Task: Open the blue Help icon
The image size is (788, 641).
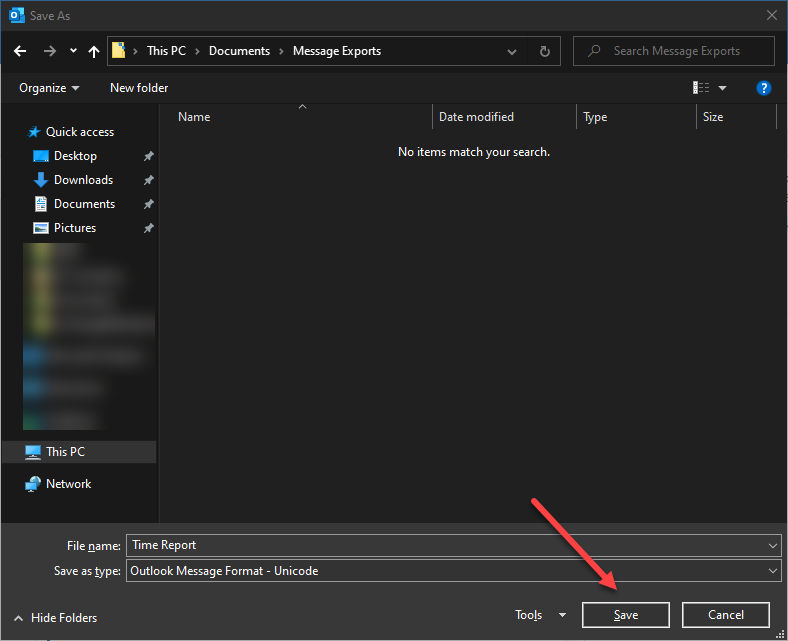Action: (x=763, y=88)
